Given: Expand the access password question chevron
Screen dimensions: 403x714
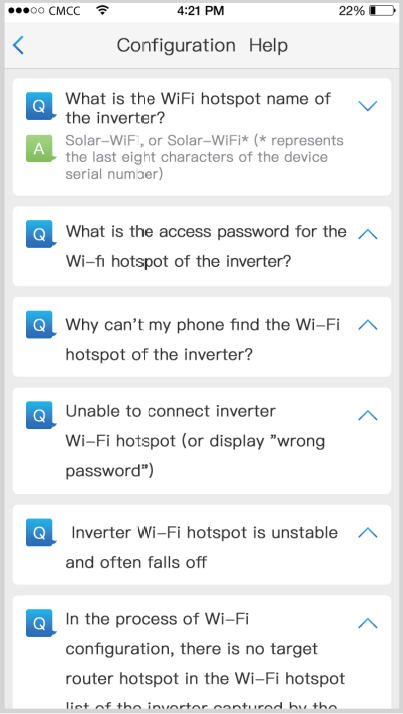Looking at the screenshot, I should pos(368,234).
